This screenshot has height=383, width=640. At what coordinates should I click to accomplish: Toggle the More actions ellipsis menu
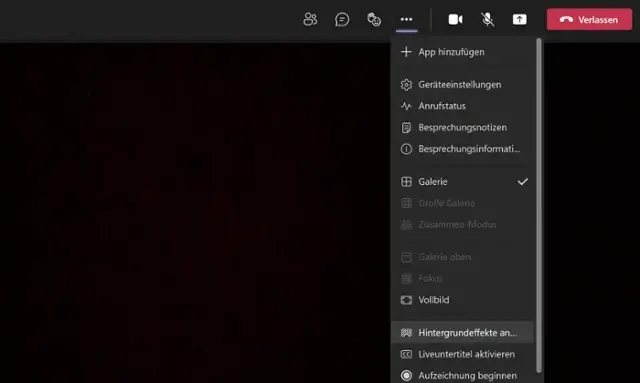407,19
